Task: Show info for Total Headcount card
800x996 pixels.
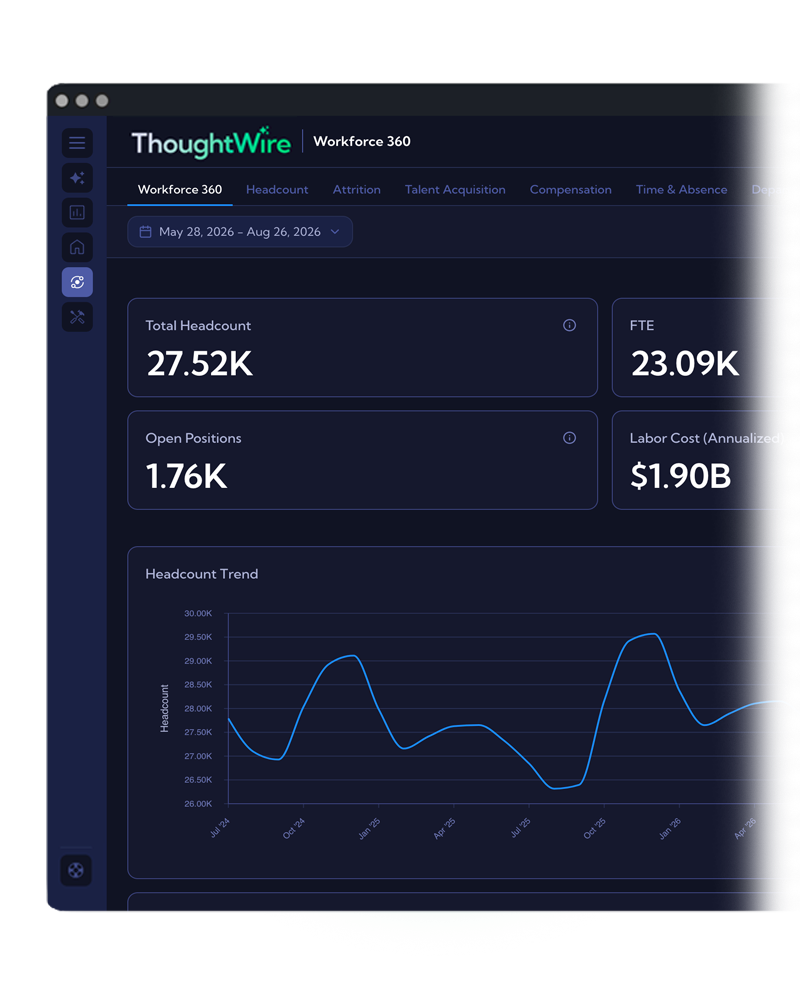Action: 569,325
